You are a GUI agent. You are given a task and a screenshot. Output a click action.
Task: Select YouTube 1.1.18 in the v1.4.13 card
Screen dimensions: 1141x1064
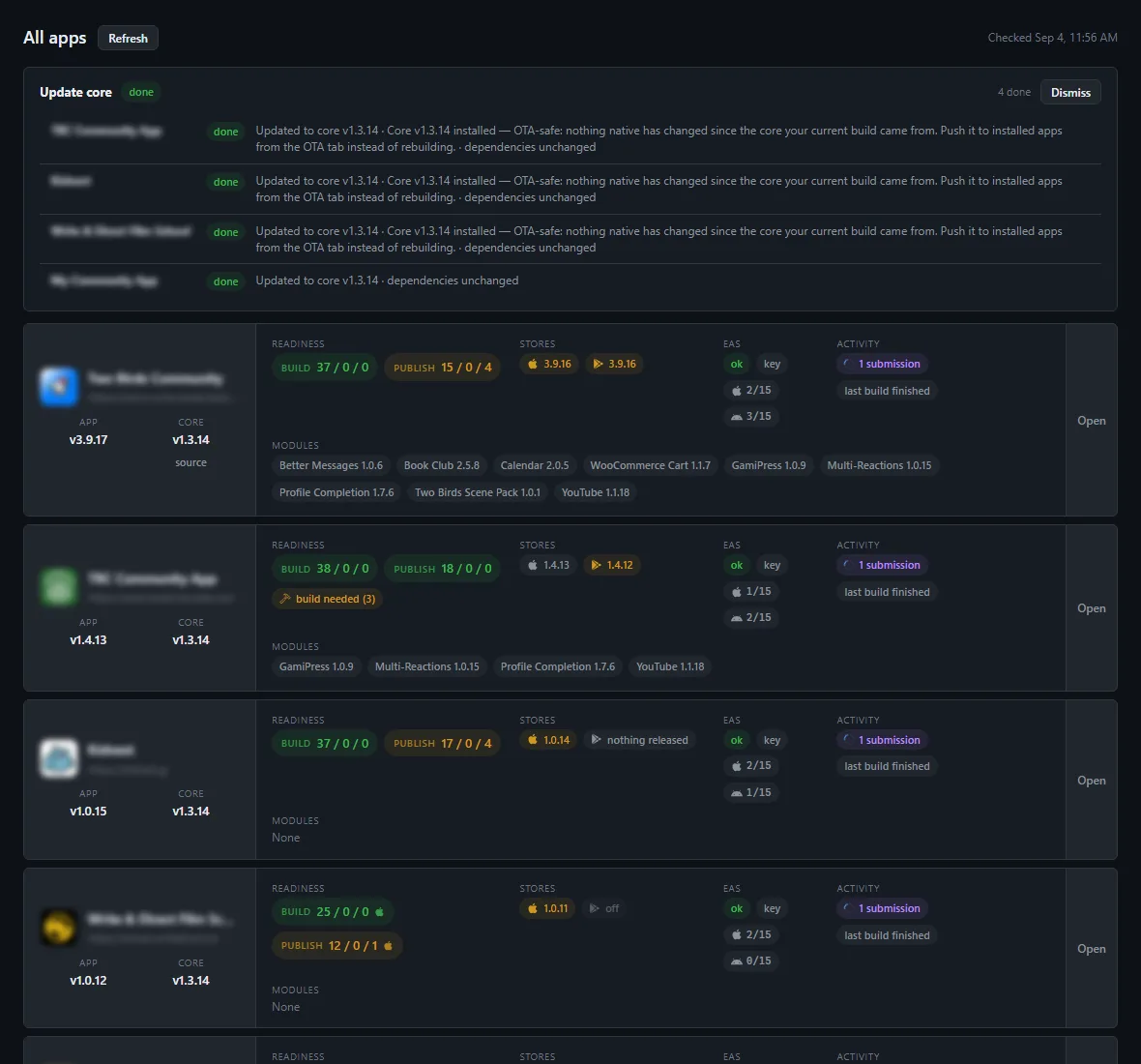pyautogui.click(x=670, y=666)
